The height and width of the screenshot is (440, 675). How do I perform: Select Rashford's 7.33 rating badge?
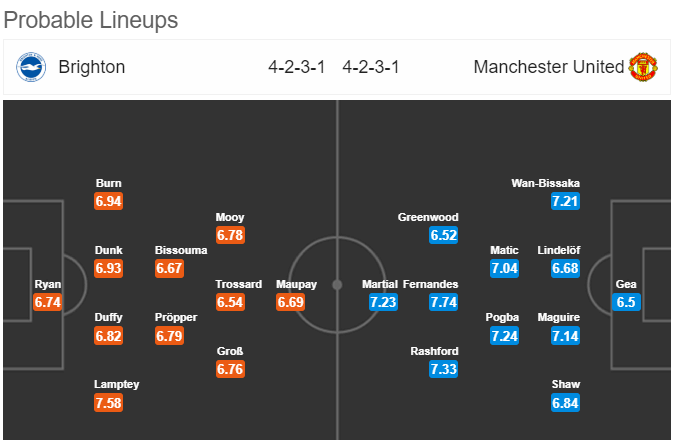(443, 369)
